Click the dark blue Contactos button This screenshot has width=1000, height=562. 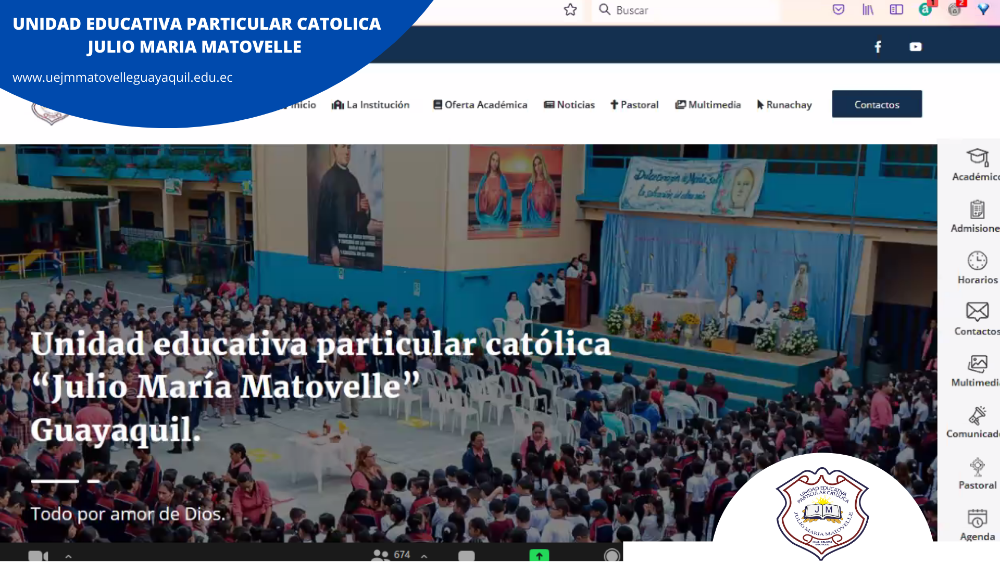(x=877, y=104)
